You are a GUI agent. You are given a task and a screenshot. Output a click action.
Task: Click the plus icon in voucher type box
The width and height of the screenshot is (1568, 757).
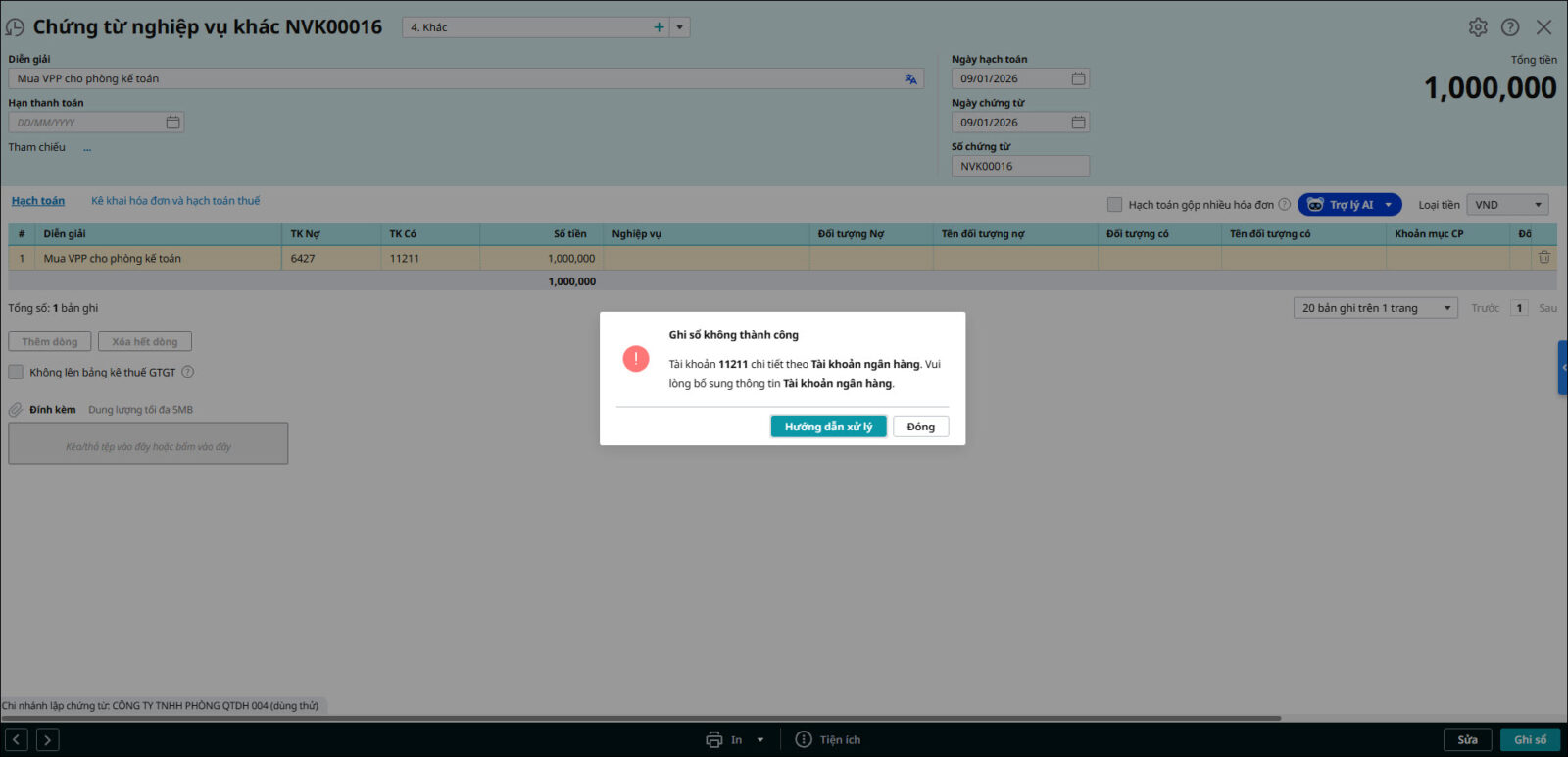click(659, 27)
